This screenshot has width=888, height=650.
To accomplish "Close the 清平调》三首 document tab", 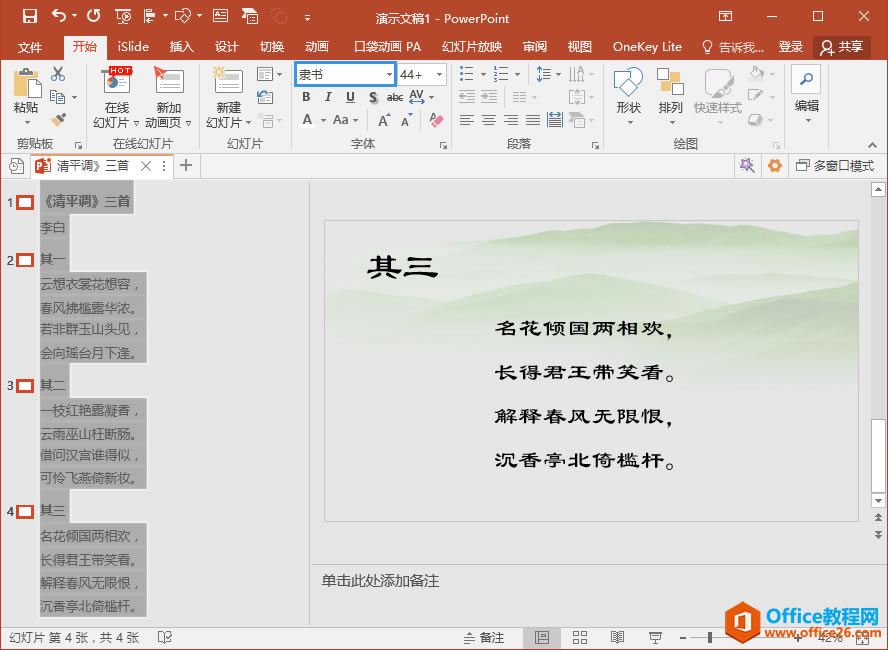I will click(146, 166).
